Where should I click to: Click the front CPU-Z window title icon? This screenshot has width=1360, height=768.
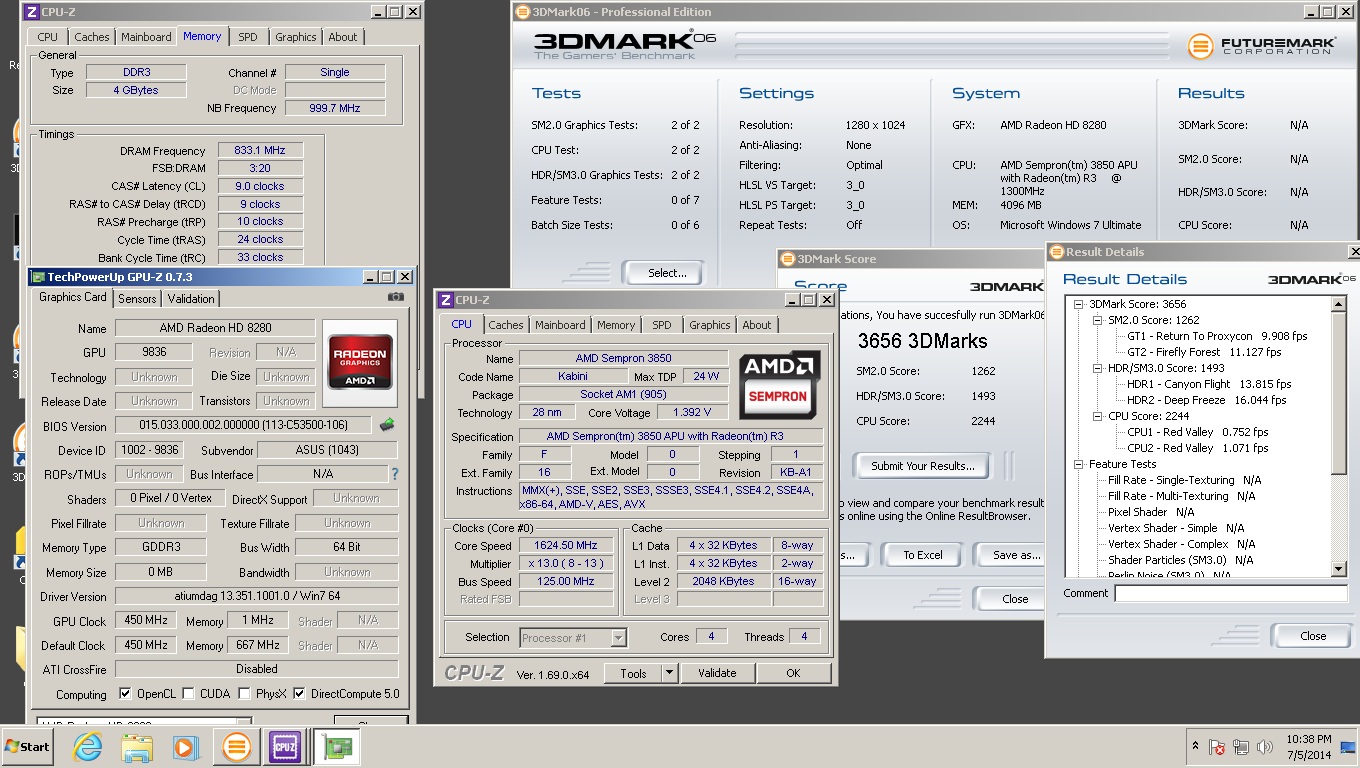coord(446,300)
